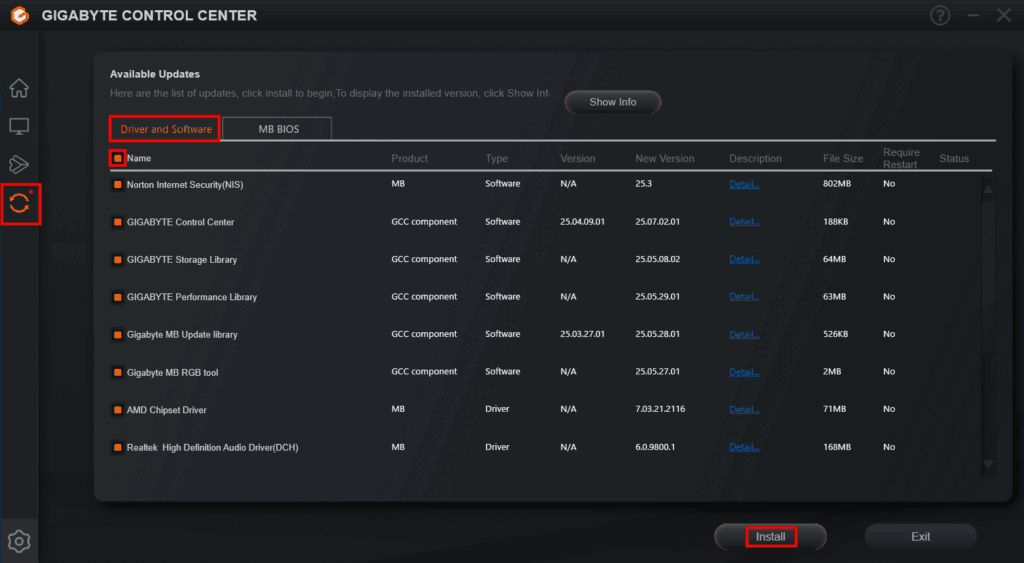Click the scroll up arrow of update list
This screenshot has height=563, width=1024.
click(988, 189)
